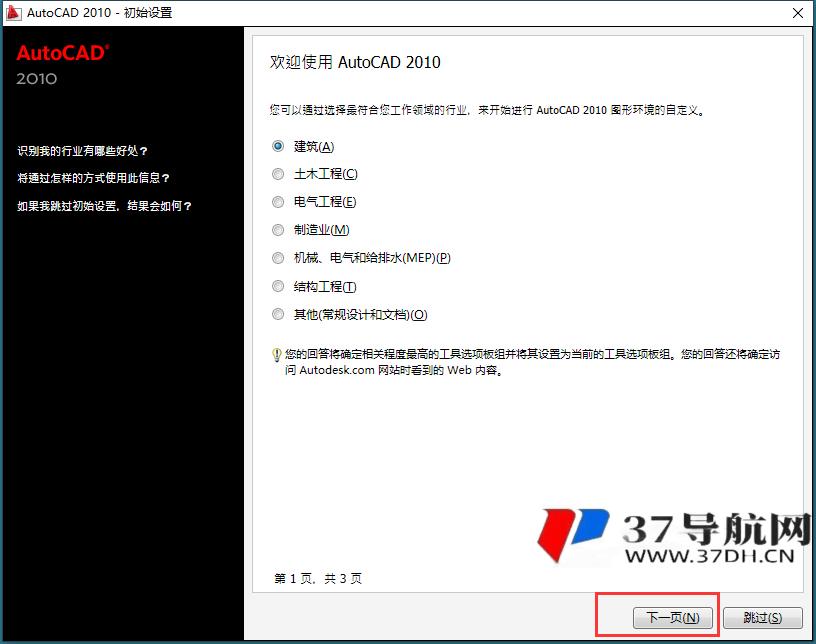Screen dimensions: 816x644
Task: Select the 建筑(A) industry option
Action: point(278,145)
